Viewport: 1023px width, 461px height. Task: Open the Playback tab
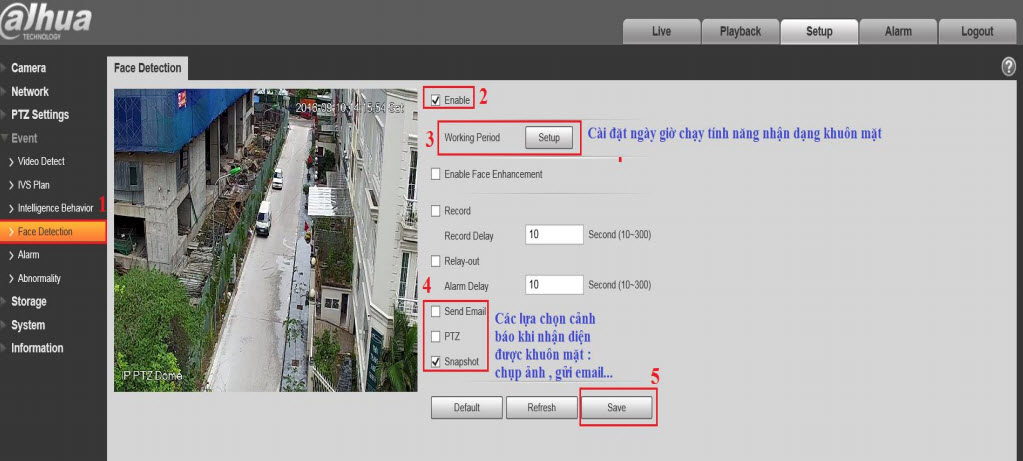click(741, 31)
